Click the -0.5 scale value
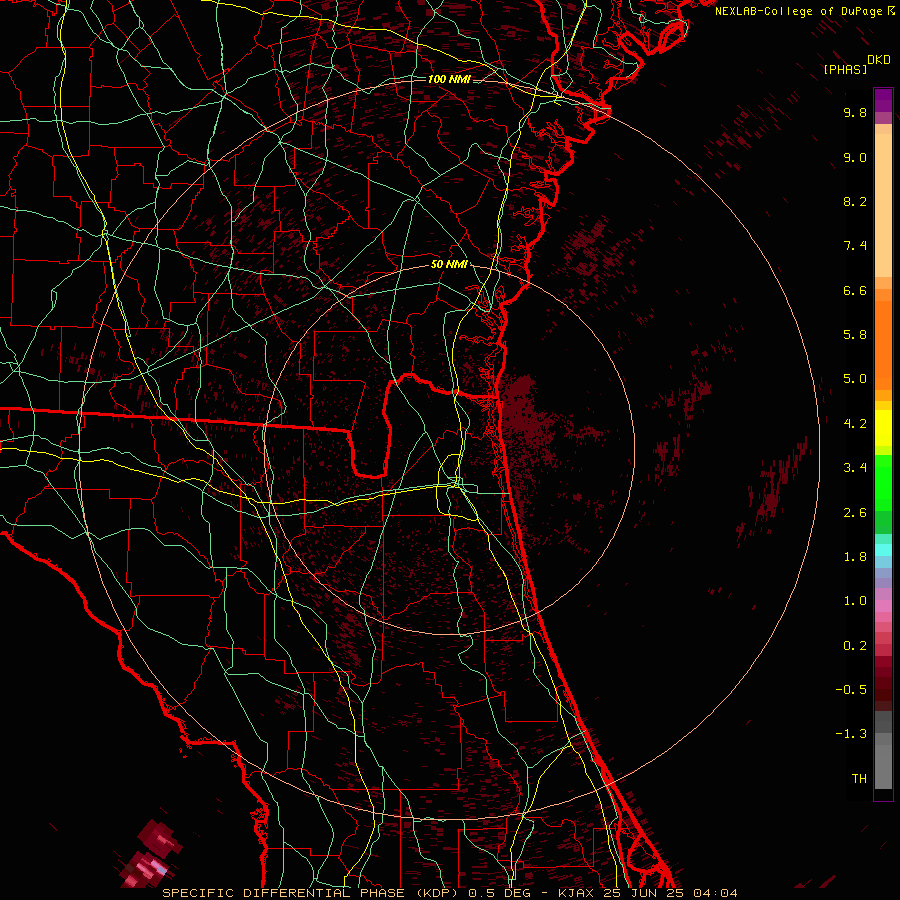Screen dimensions: 900x900 [851, 690]
